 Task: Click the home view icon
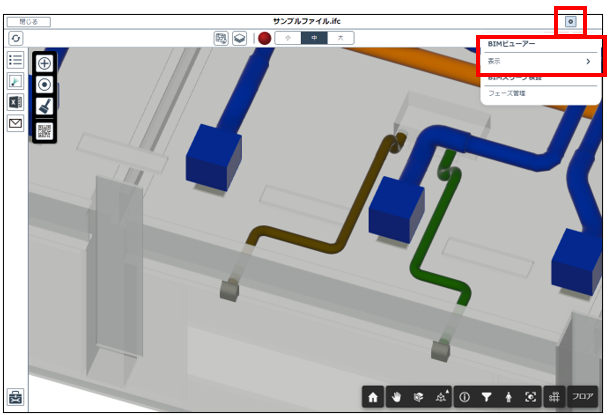[373, 397]
